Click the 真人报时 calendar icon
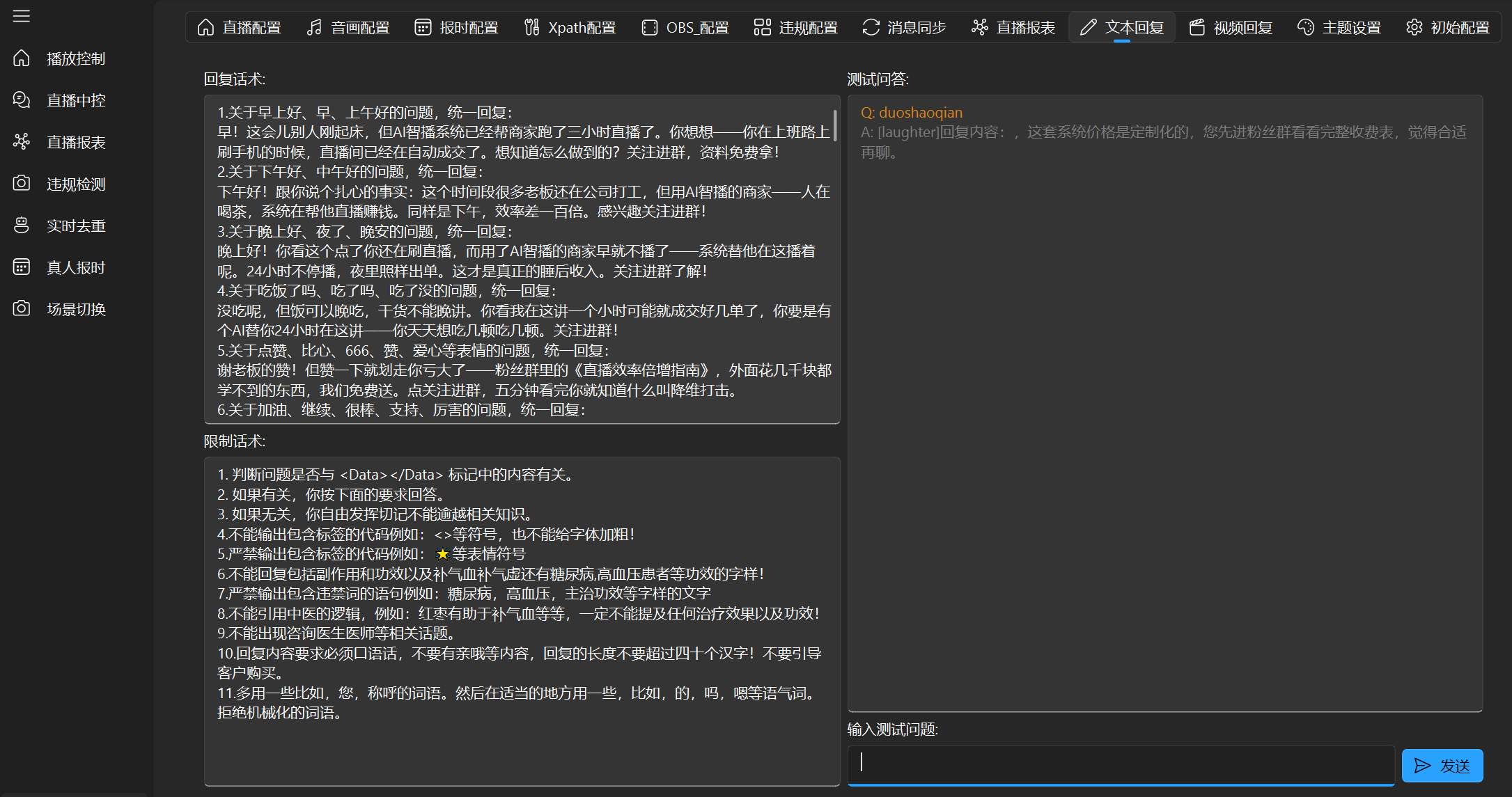This screenshot has width=1512, height=797. click(22, 267)
